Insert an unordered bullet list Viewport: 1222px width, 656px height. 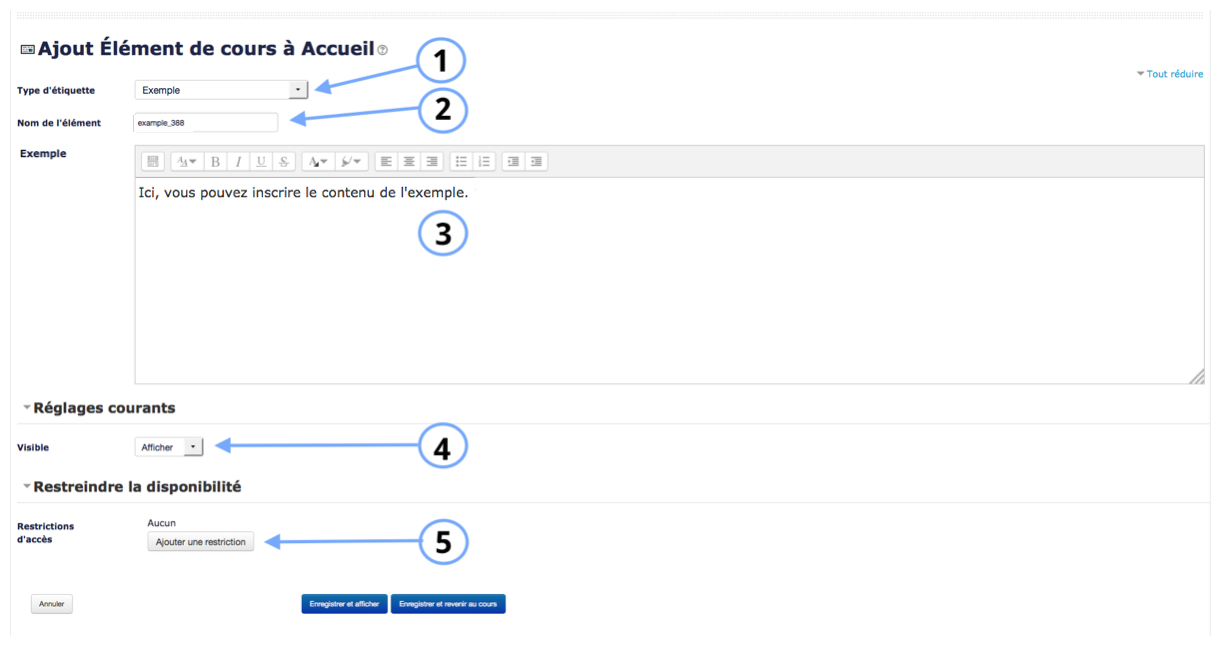point(461,161)
